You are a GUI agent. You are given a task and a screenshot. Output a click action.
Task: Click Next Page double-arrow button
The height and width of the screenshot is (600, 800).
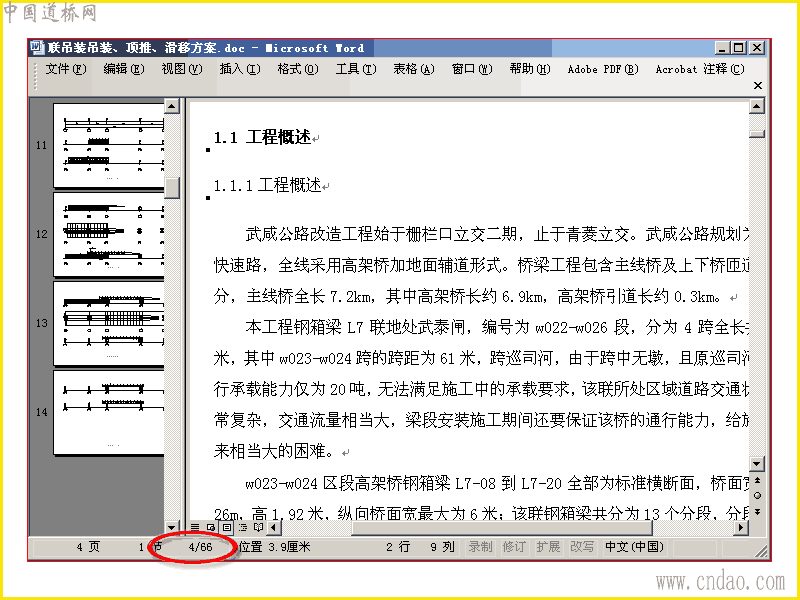[x=757, y=511]
